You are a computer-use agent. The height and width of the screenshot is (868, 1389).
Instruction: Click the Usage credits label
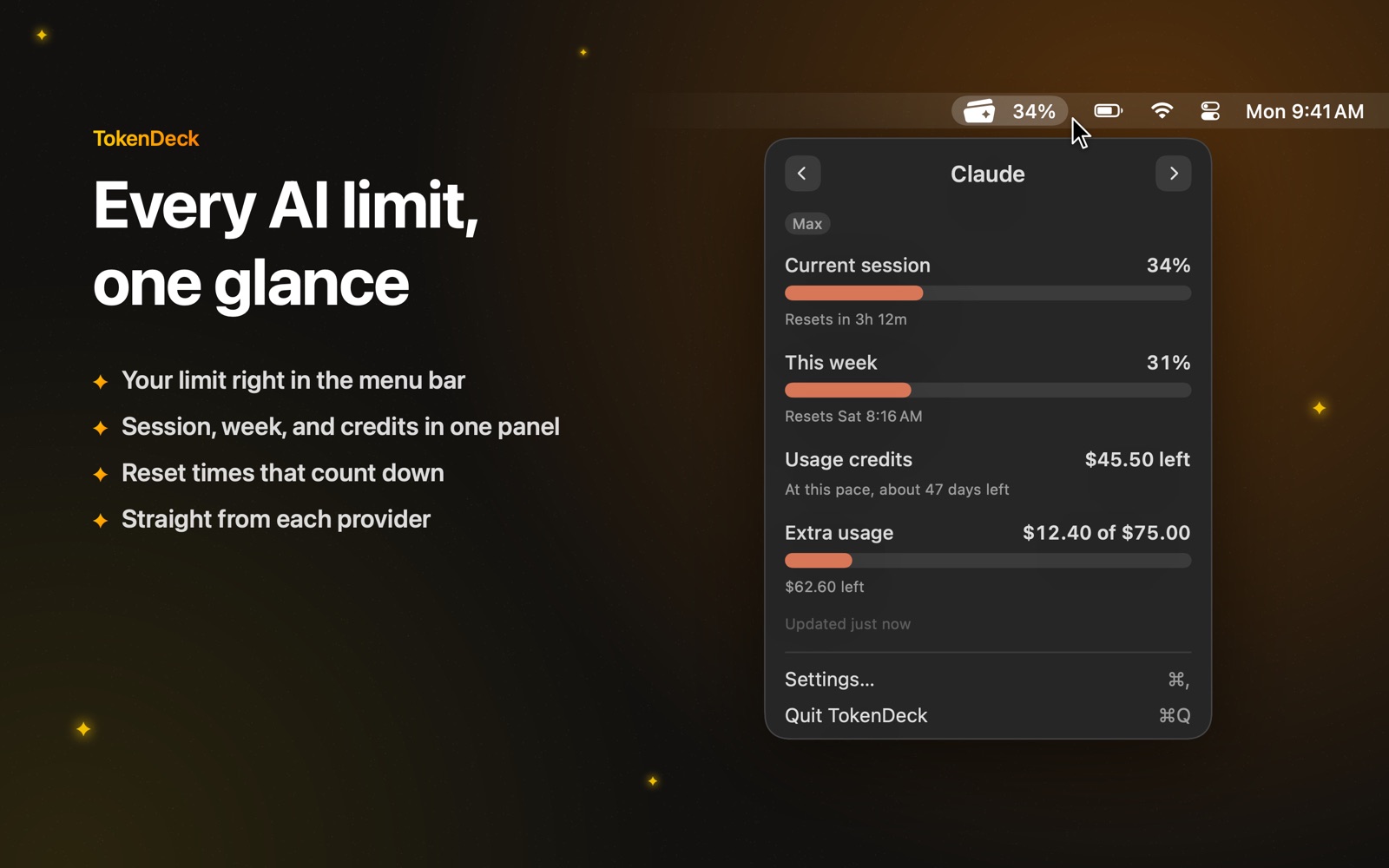point(848,460)
